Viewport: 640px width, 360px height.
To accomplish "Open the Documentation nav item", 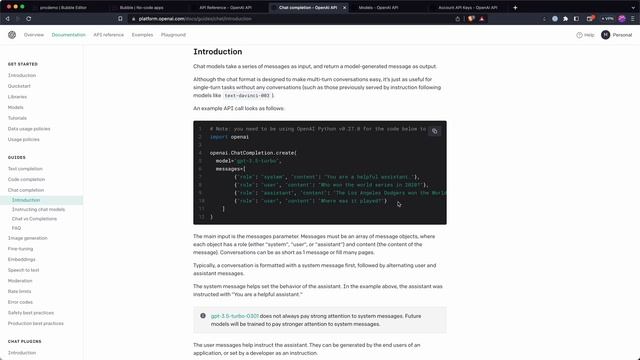I will point(69,35).
